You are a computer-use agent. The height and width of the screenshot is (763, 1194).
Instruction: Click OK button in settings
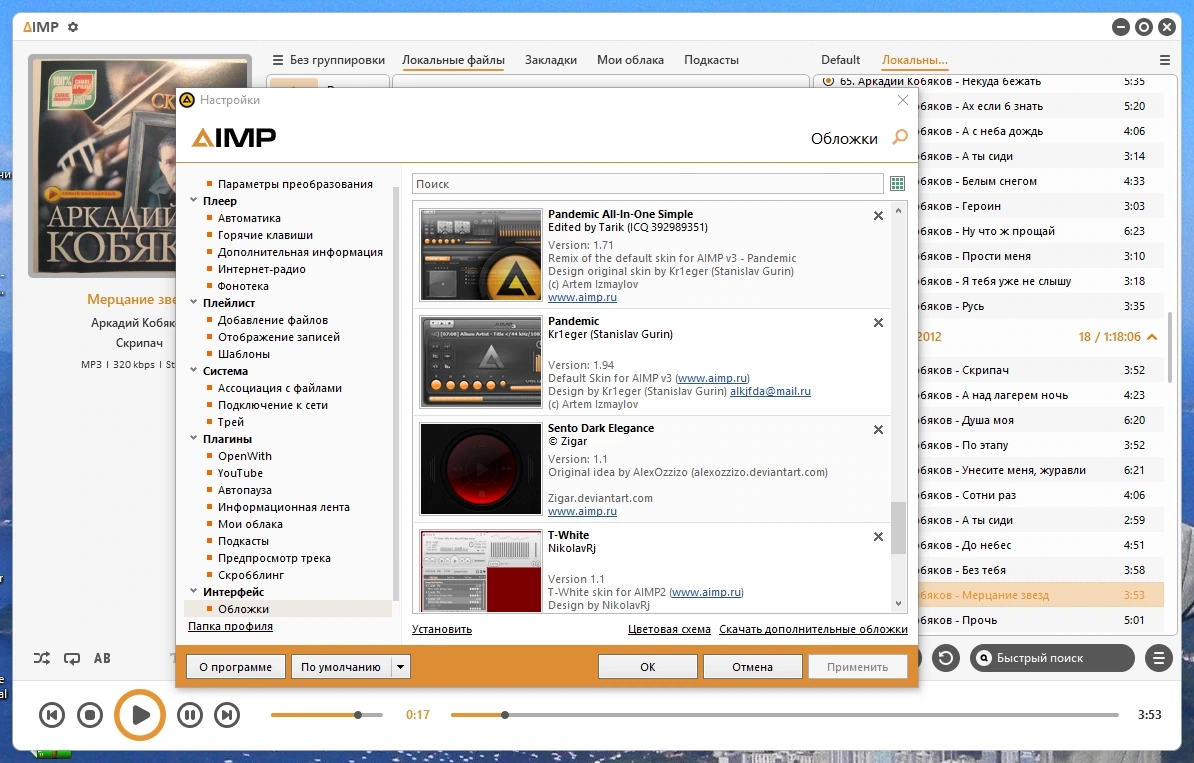(647, 667)
